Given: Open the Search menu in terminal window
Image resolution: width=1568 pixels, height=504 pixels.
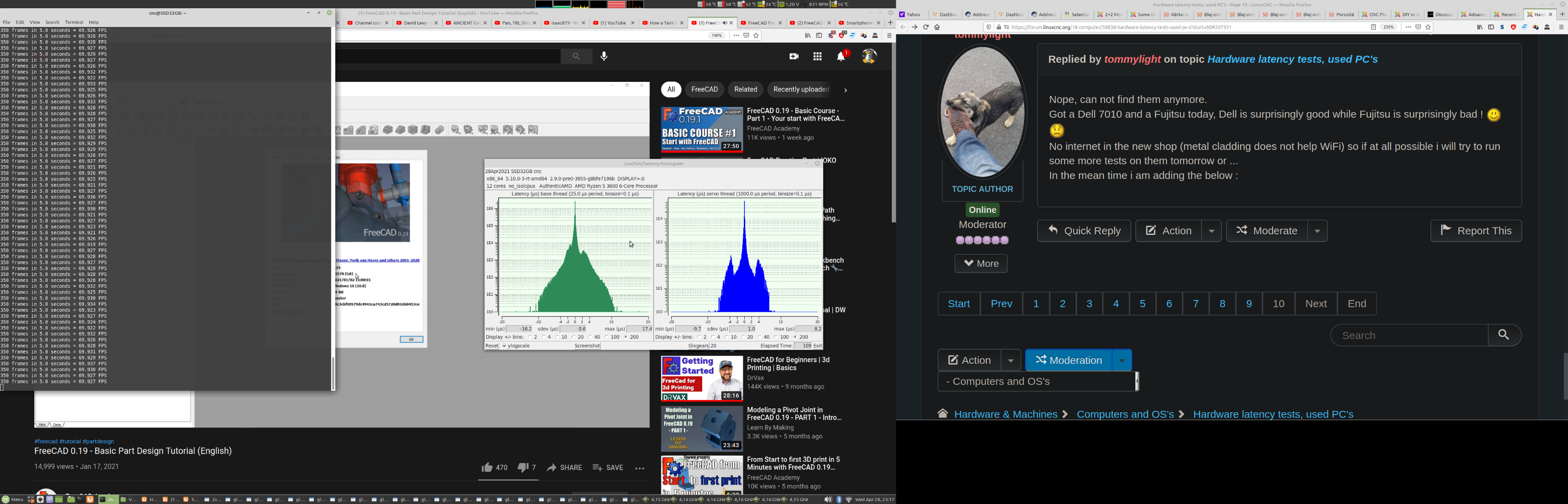Looking at the screenshot, I should (52, 23).
